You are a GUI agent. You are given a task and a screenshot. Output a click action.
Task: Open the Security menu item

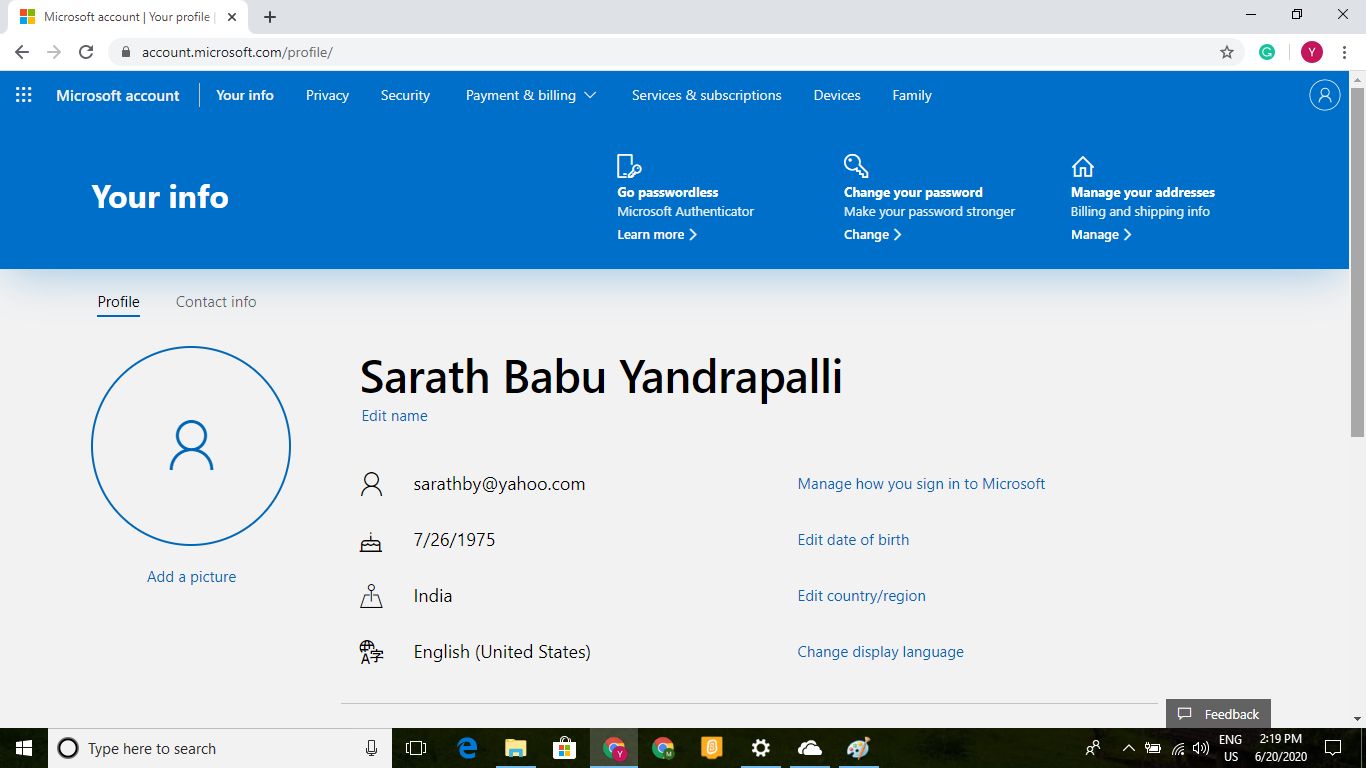pos(405,95)
